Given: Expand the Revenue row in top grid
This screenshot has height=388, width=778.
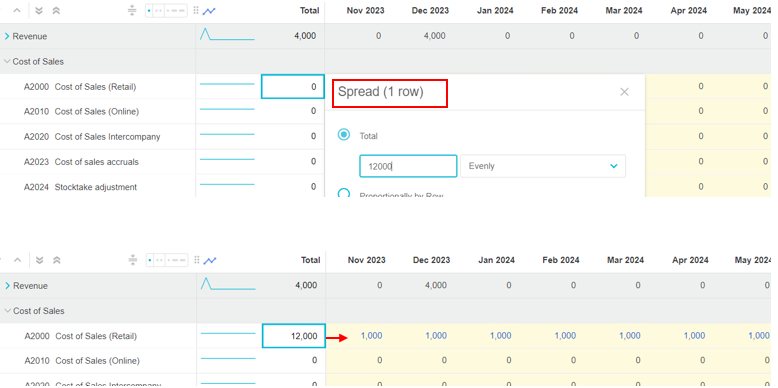Looking at the screenshot, I should click(7, 36).
